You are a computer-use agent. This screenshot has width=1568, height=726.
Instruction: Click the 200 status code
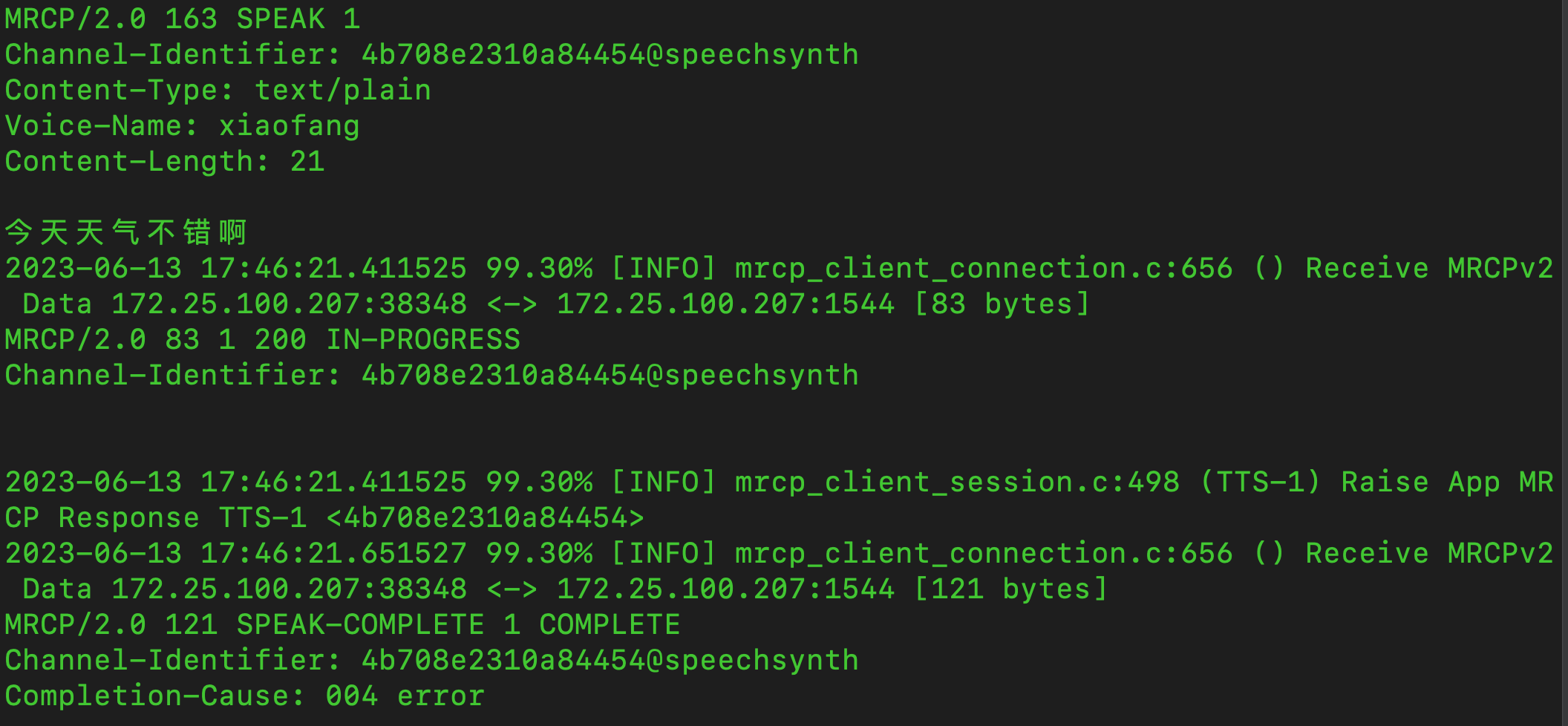(x=281, y=340)
